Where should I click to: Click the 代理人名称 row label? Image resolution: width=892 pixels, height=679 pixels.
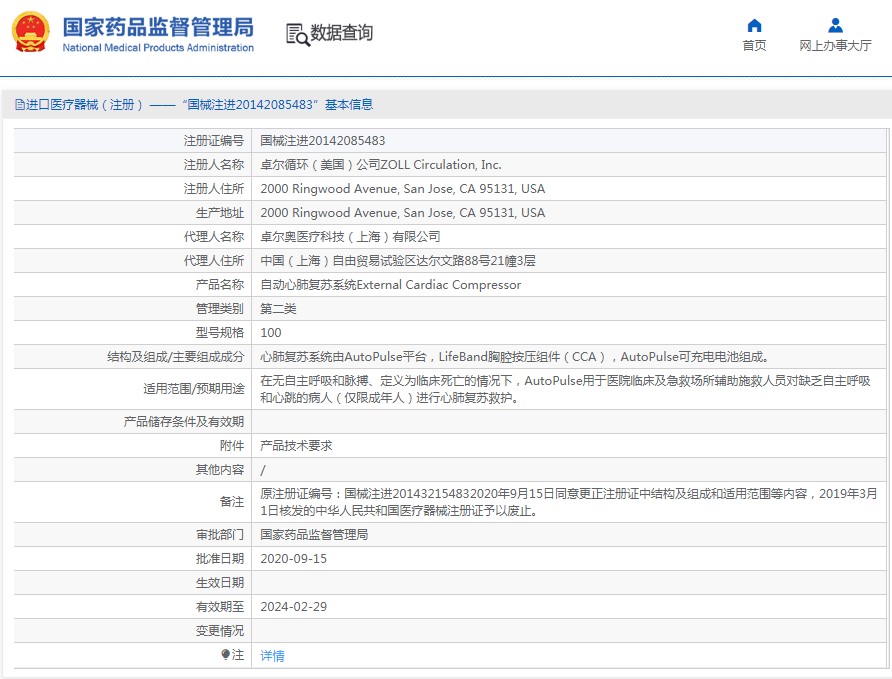pyautogui.click(x=214, y=237)
